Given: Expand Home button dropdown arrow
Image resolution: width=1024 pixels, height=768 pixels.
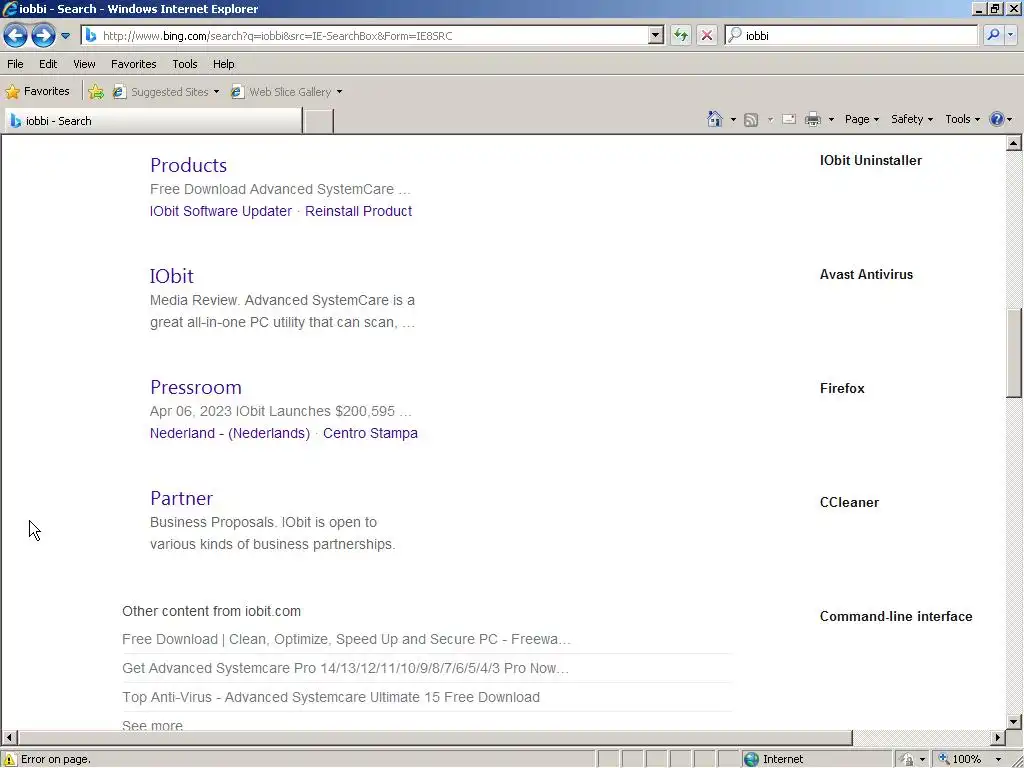Looking at the screenshot, I should coord(733,120).
